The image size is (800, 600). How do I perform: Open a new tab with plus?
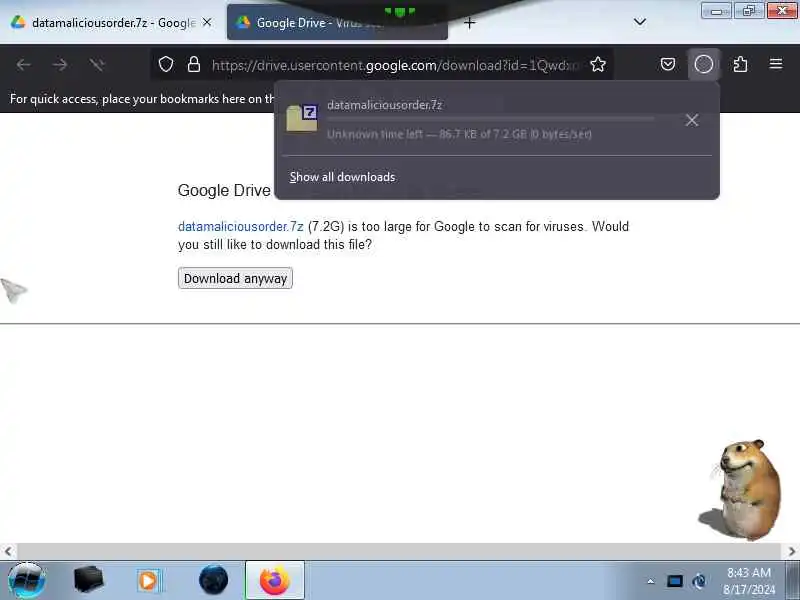(x=469, y=23)
